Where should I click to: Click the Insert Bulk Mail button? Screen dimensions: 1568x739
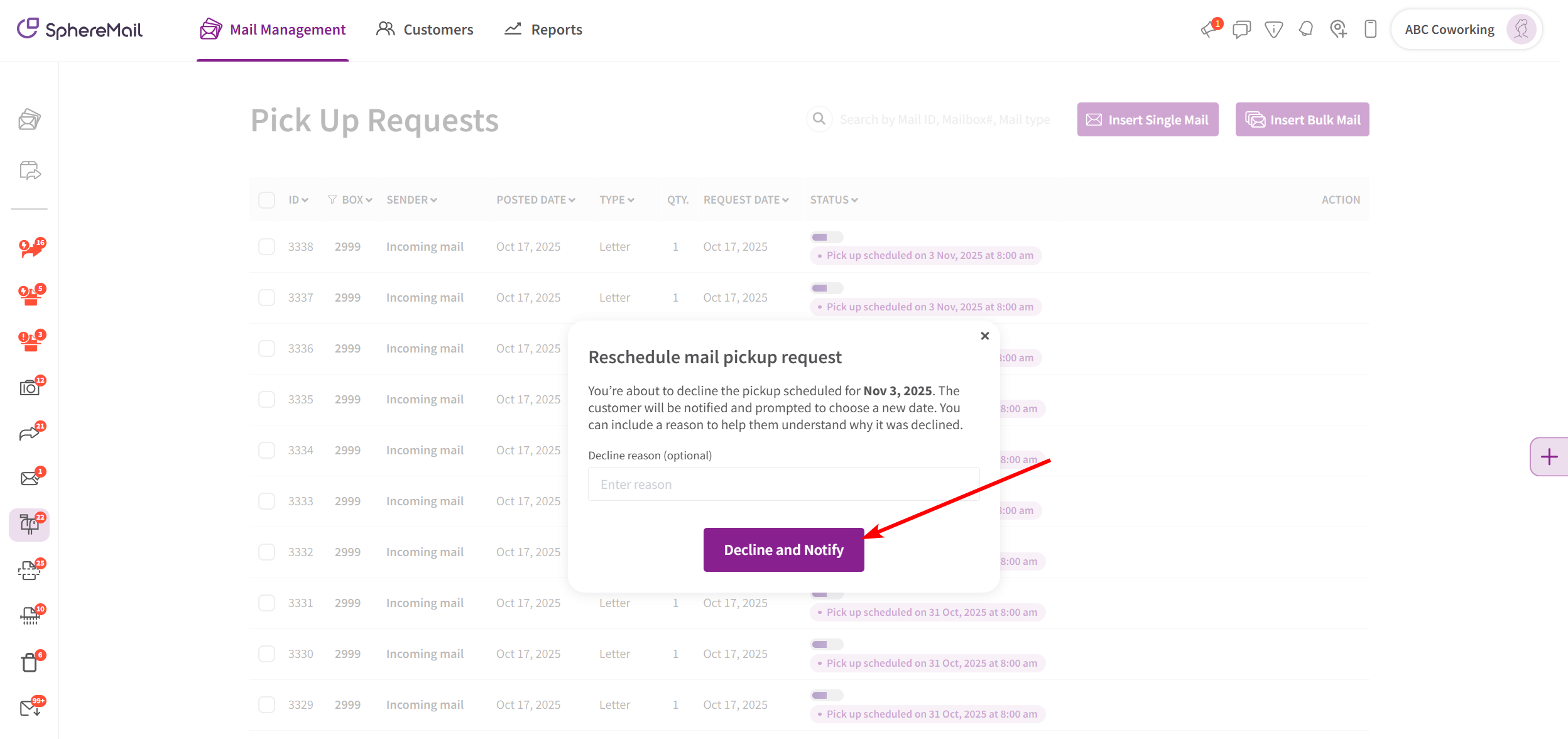(1302, 119)
